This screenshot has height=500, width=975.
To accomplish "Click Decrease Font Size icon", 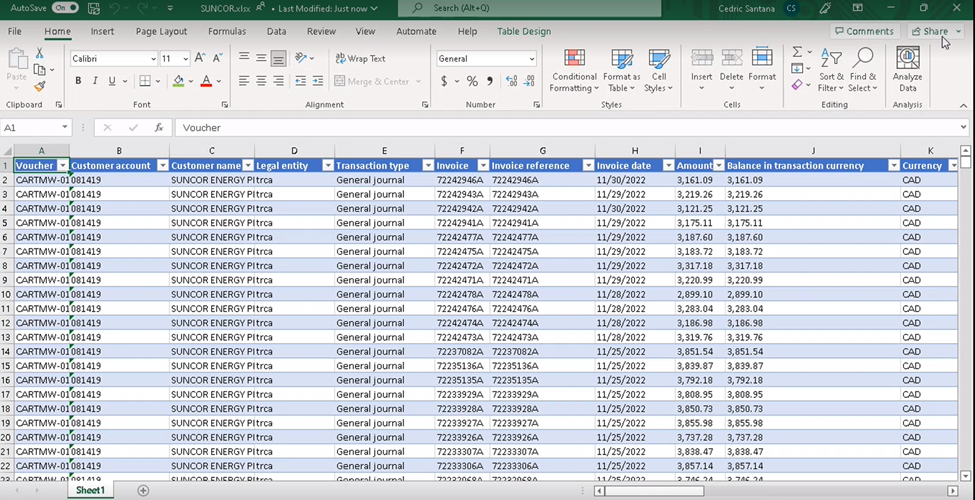I will tap(218, 58).
